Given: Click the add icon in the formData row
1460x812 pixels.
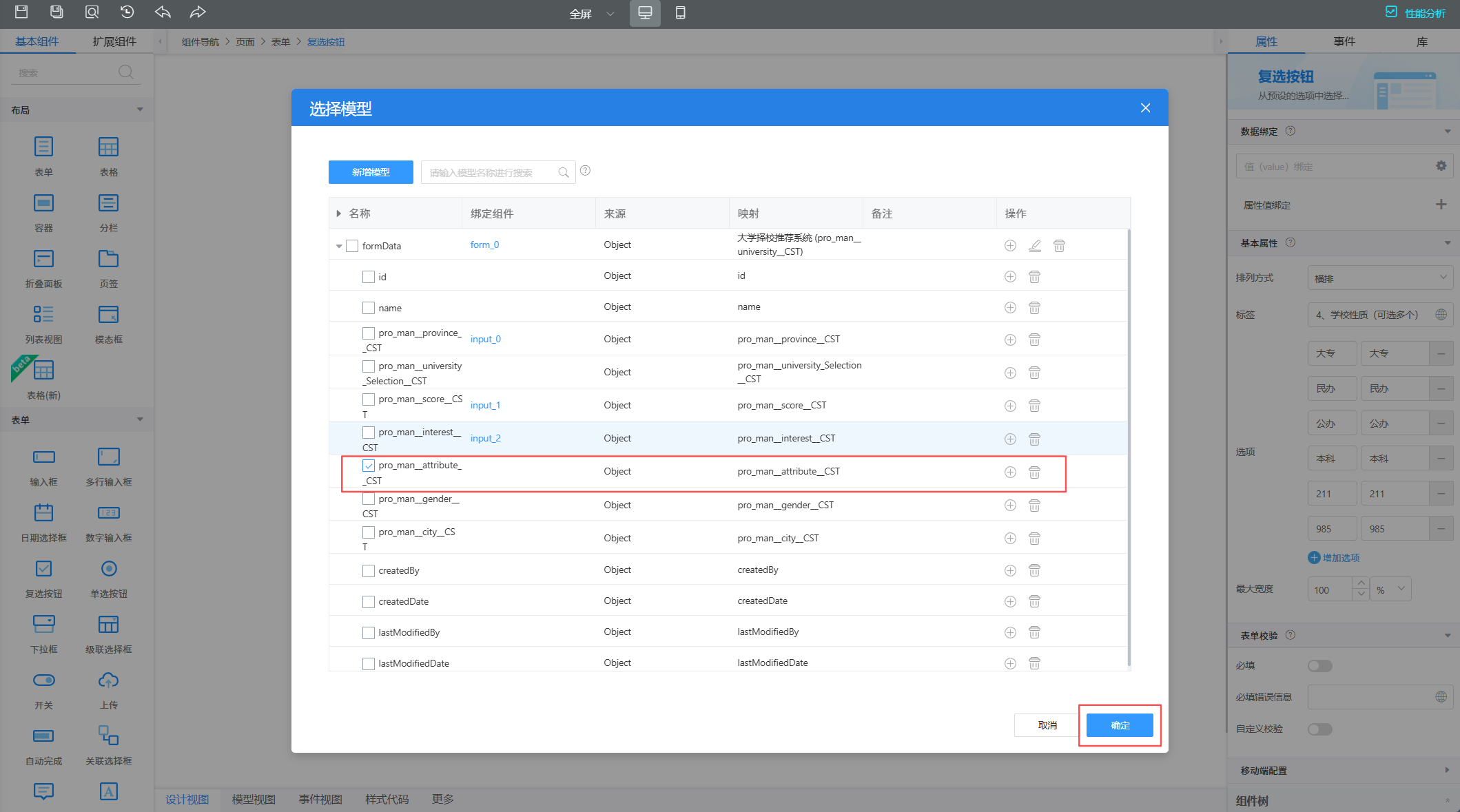Looking at the screenshot, I should 1010,246.
